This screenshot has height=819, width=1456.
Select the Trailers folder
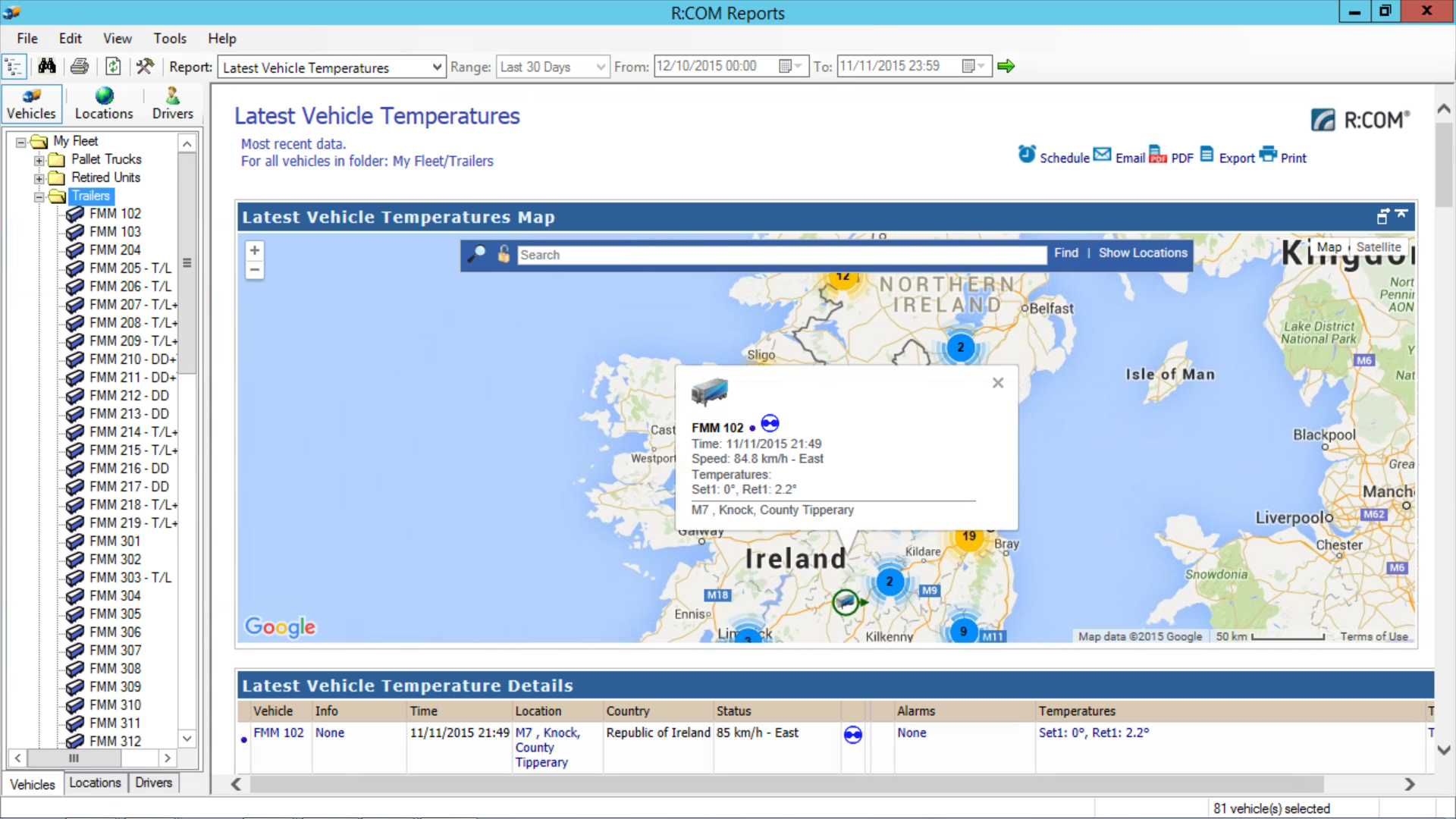pos(91,196)
